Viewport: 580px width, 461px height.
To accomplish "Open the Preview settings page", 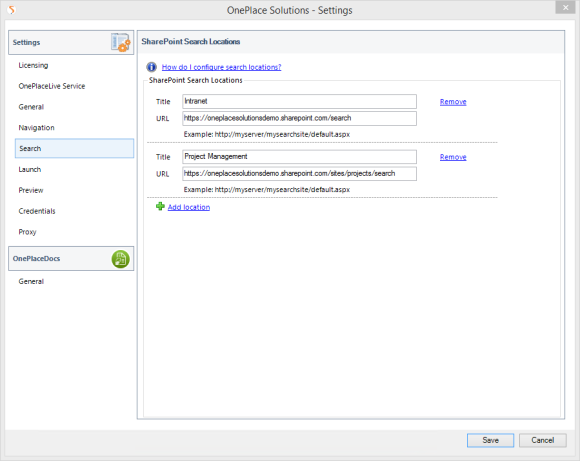I will [31, 190].
